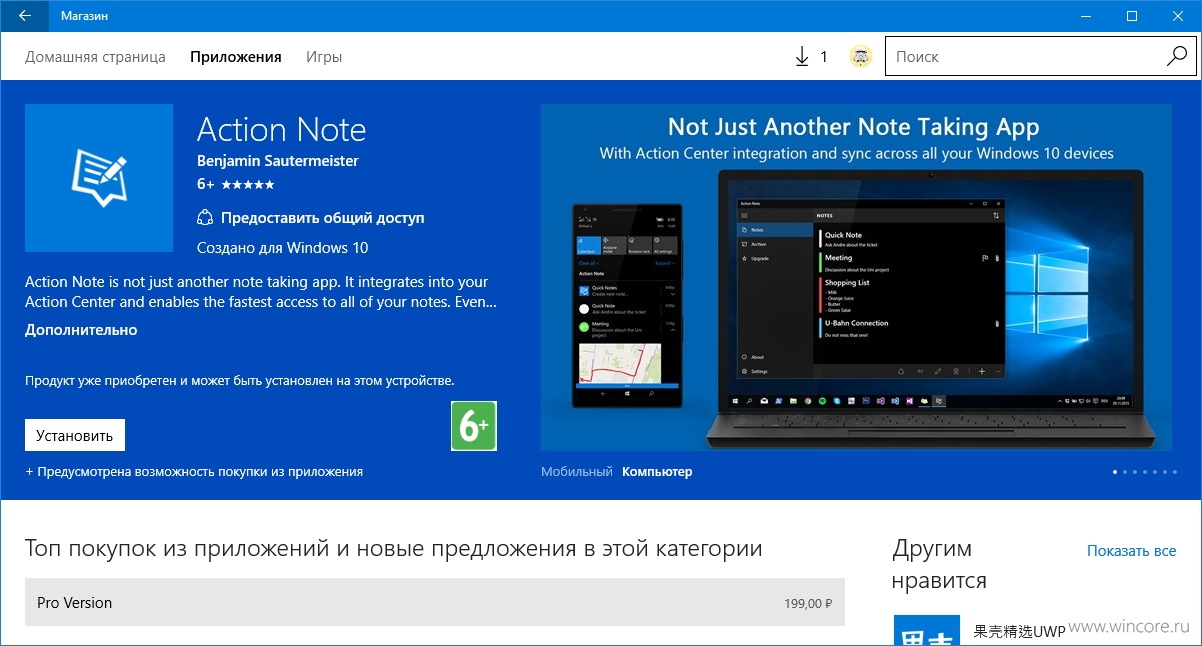1202x646 pixels.
Task: Close the Магазин window
Action: [1178, 16]
